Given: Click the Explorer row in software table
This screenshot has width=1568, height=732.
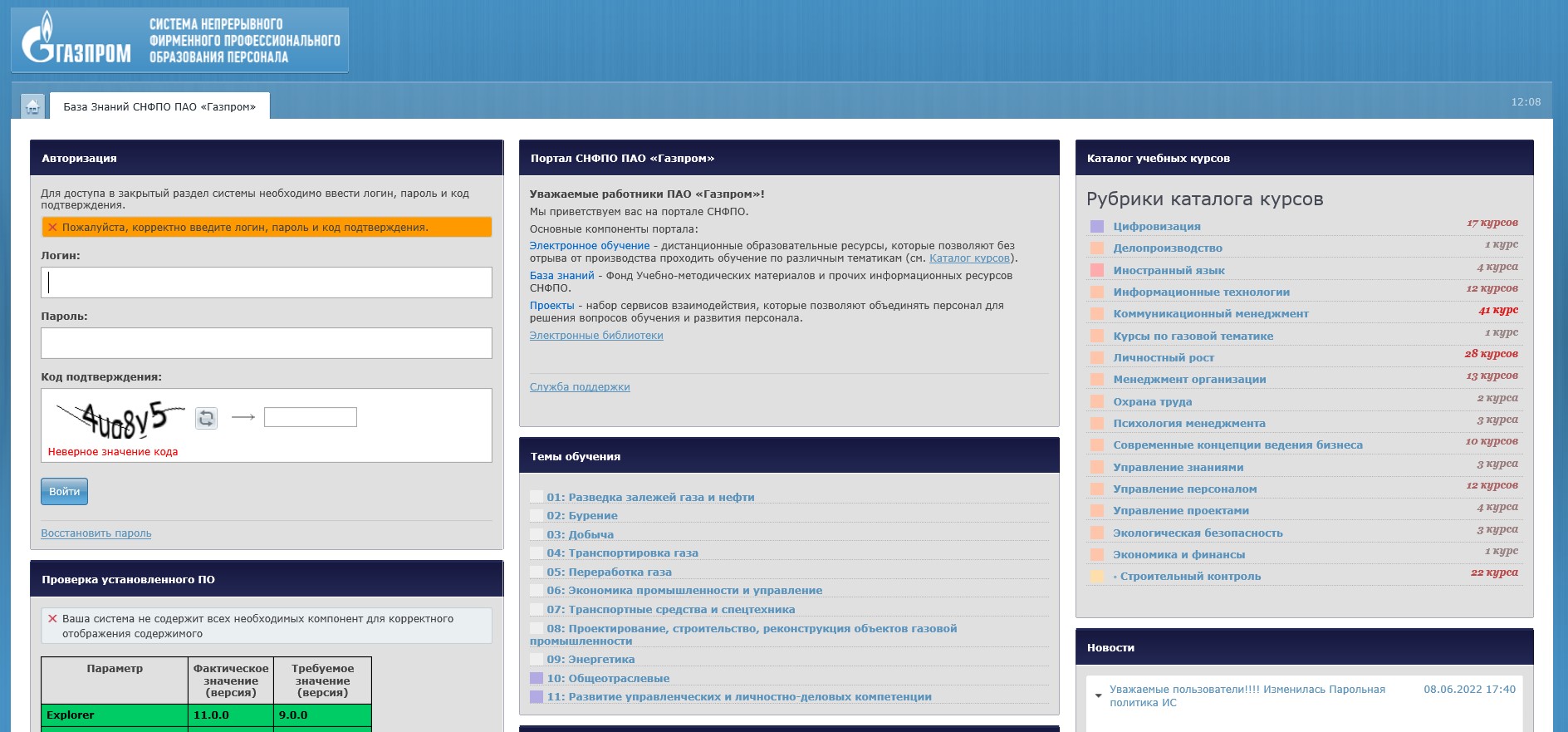Looking at the screenshot, I should pos(206,715).
